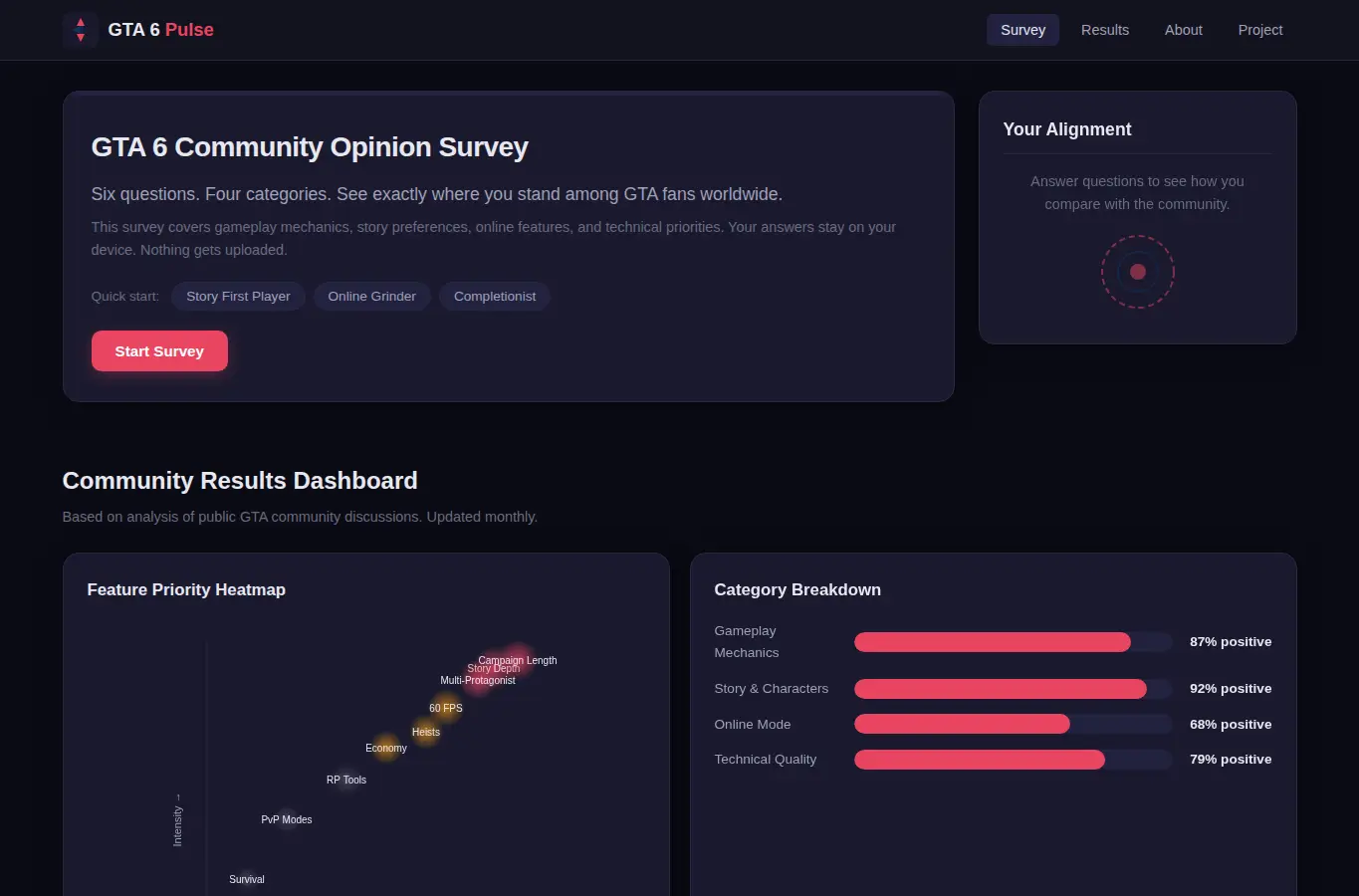Image resolution: width=1359 pixels, height=896 pixels.
Task: Click the Multi-Protagonist heatmap point
Action: [x=478, y=680]
